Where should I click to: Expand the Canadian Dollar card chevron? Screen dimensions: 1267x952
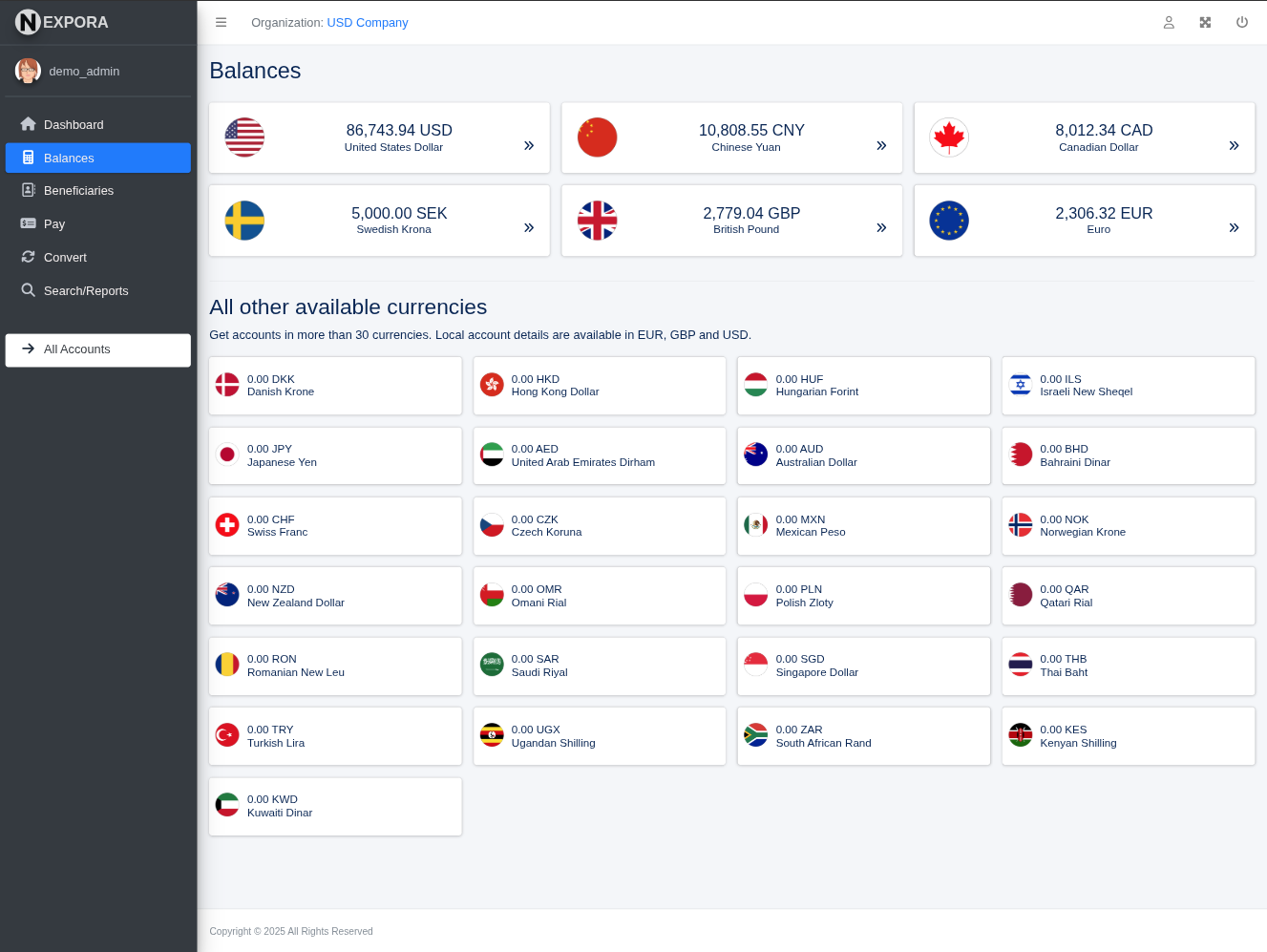click(1233, 144)
